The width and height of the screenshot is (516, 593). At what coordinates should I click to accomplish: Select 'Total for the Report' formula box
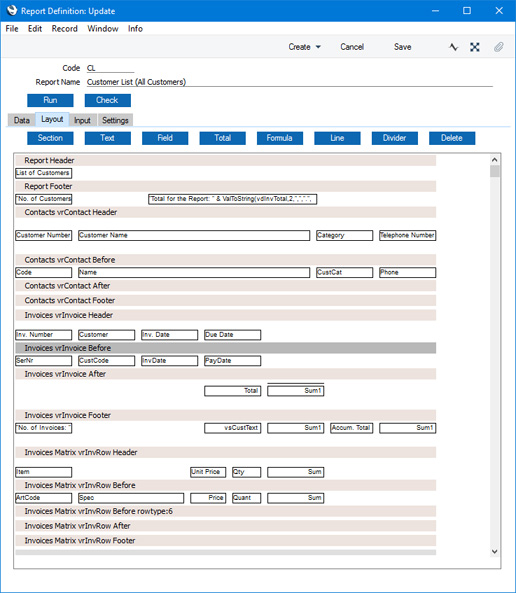pos(233,199)
